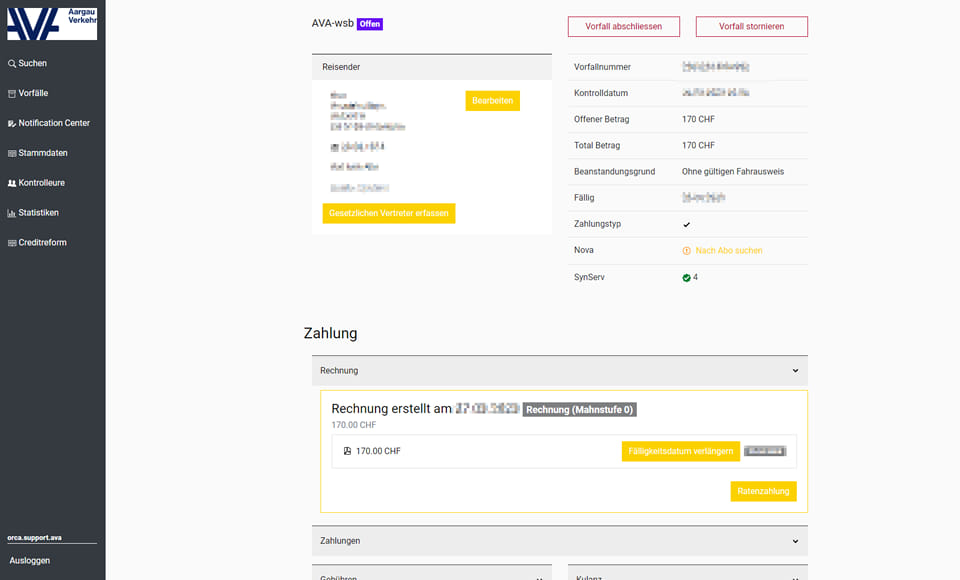The height and width of the screenshot is (580, 960).
Task: Click the Notification Center sidebar icon
Action: coord(12,123)
